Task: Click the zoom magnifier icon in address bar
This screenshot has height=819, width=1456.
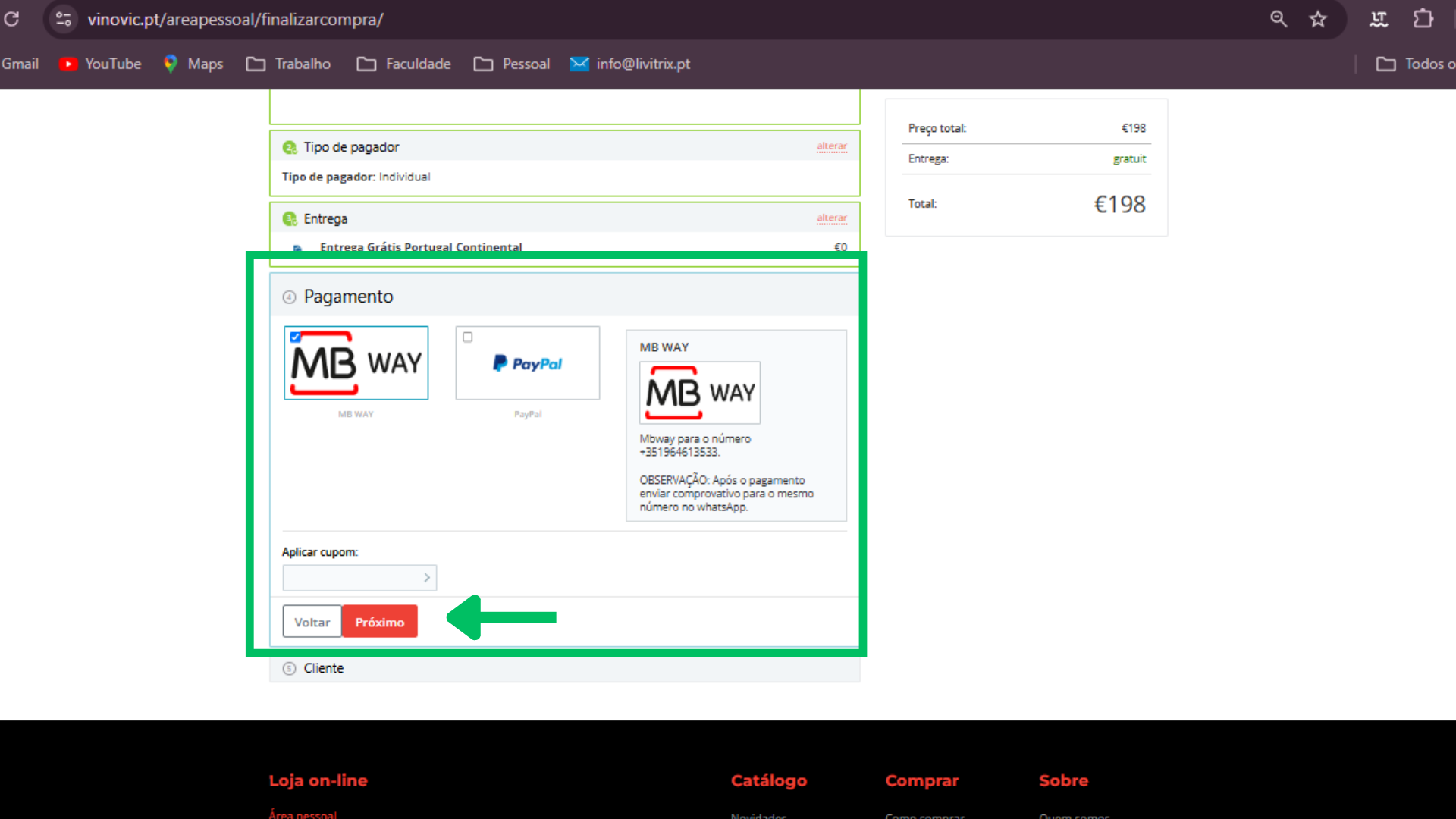Action: (x=1279, y=19)
